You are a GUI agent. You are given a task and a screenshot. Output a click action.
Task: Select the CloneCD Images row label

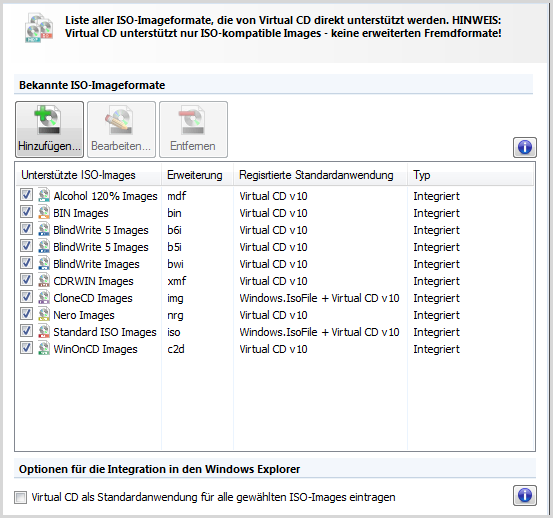point(93,298)
